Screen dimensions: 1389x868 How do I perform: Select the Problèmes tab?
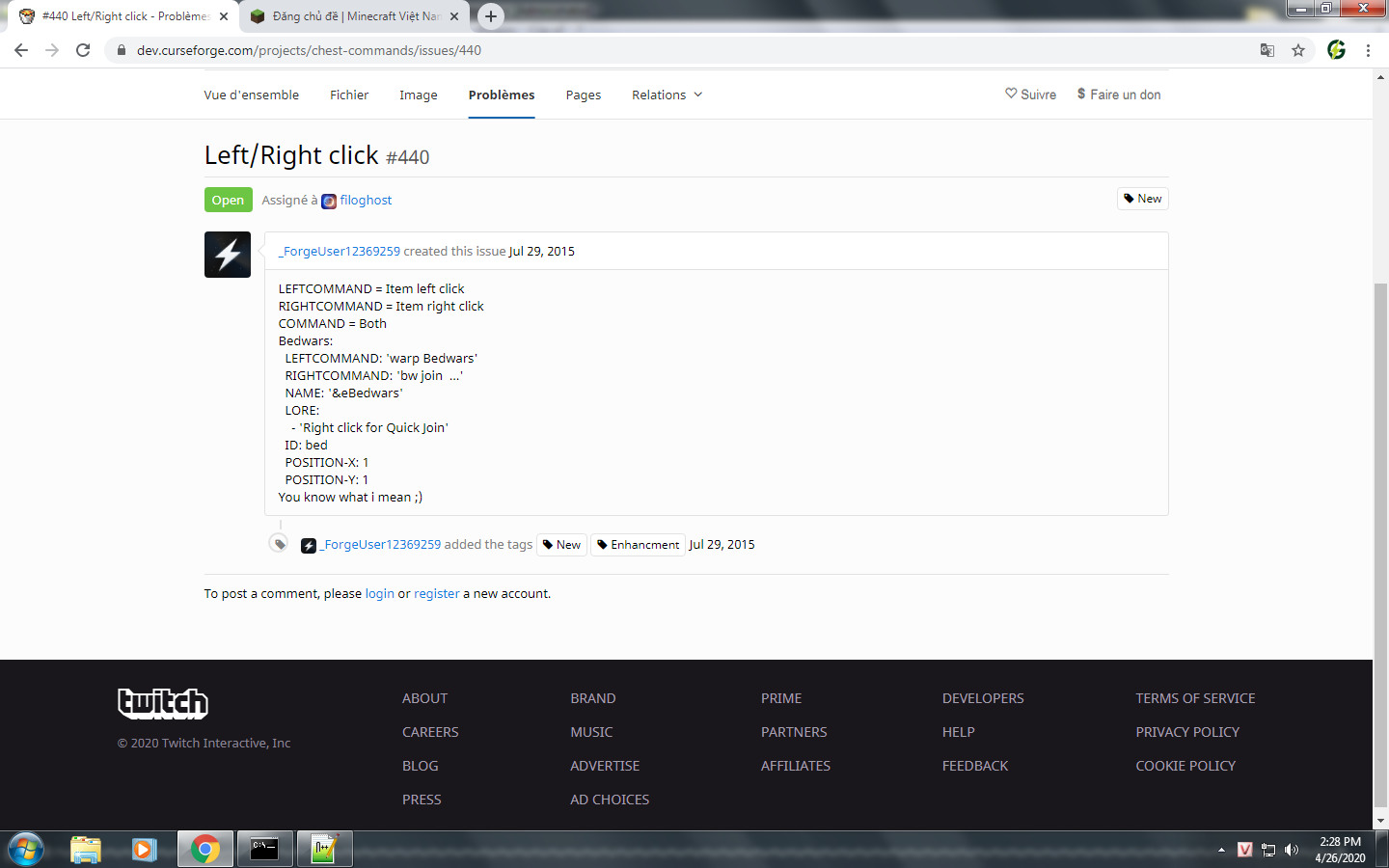coord(502,95)
